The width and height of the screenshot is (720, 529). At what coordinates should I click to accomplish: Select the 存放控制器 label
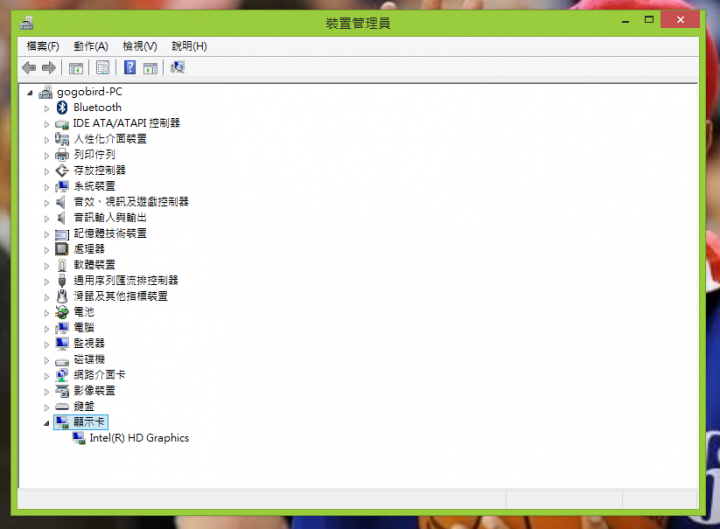(100, 170)
